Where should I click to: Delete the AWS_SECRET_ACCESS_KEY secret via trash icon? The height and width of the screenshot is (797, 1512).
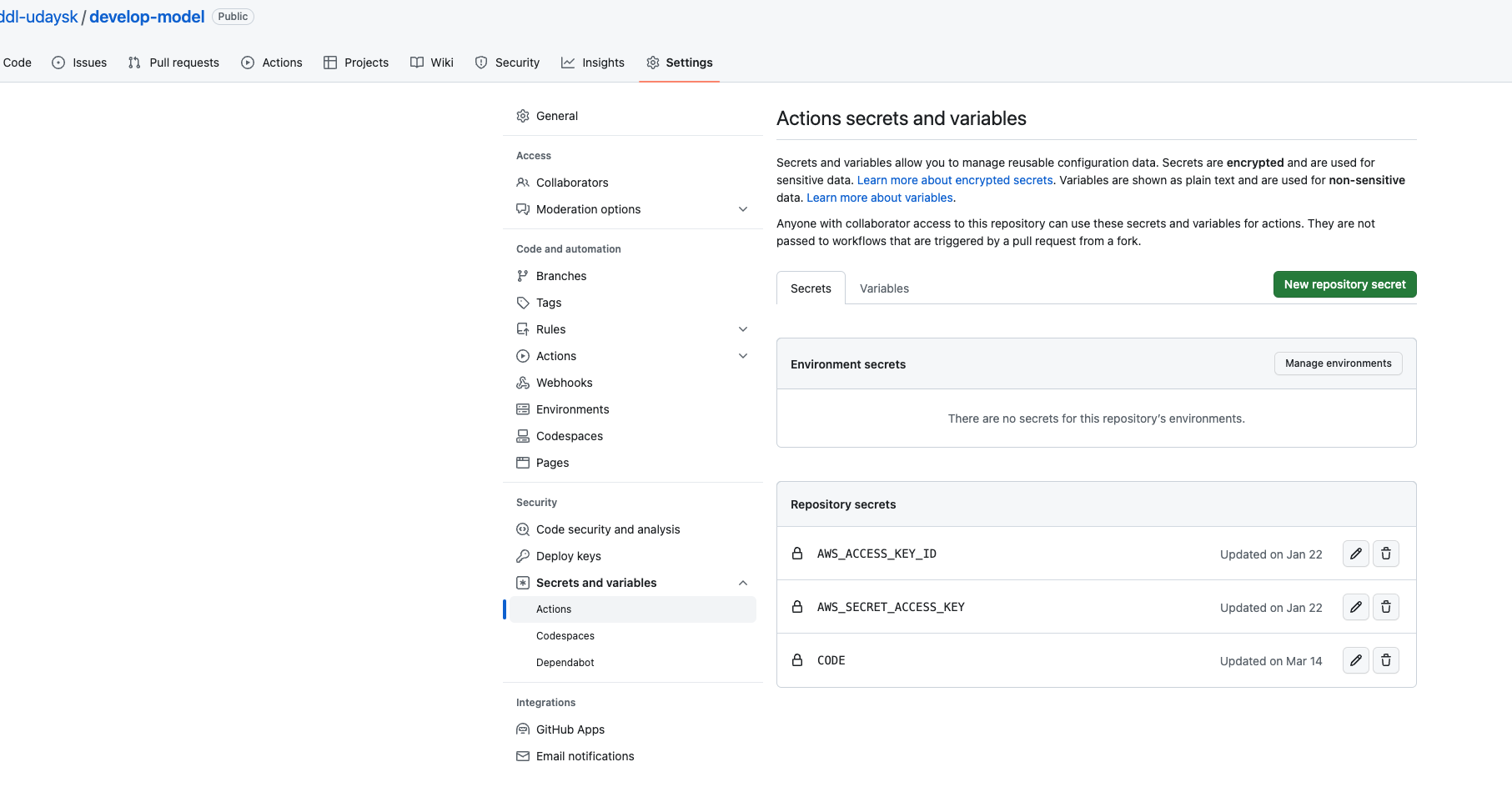coord(1386,606)
